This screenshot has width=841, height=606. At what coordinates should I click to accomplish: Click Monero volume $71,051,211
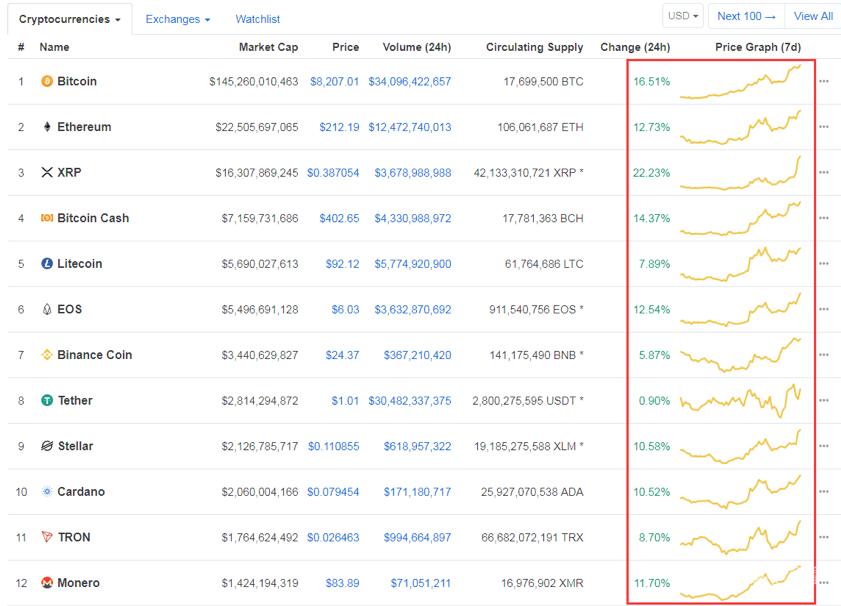[x=420, y=583]
